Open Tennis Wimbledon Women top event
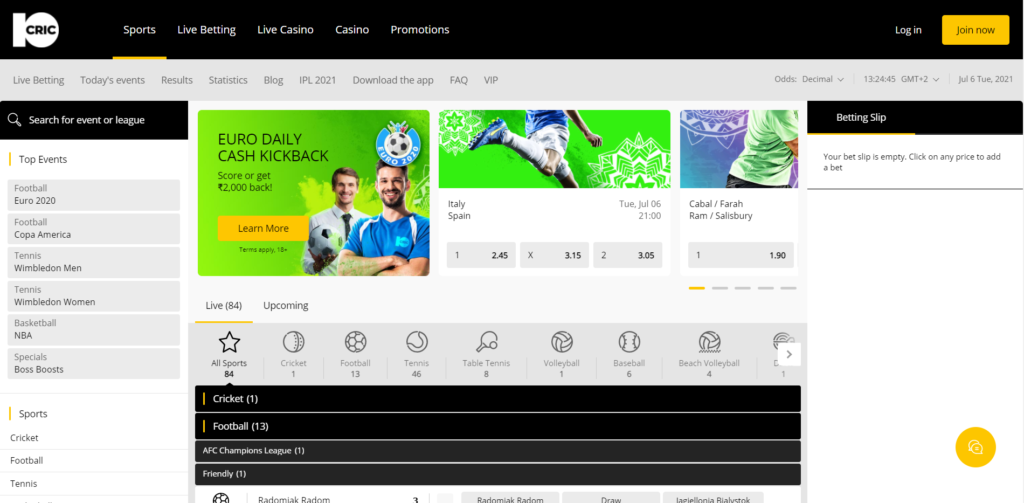This screenshot has width=1024, height=503. pyautogui.click(x=94, y=296)
